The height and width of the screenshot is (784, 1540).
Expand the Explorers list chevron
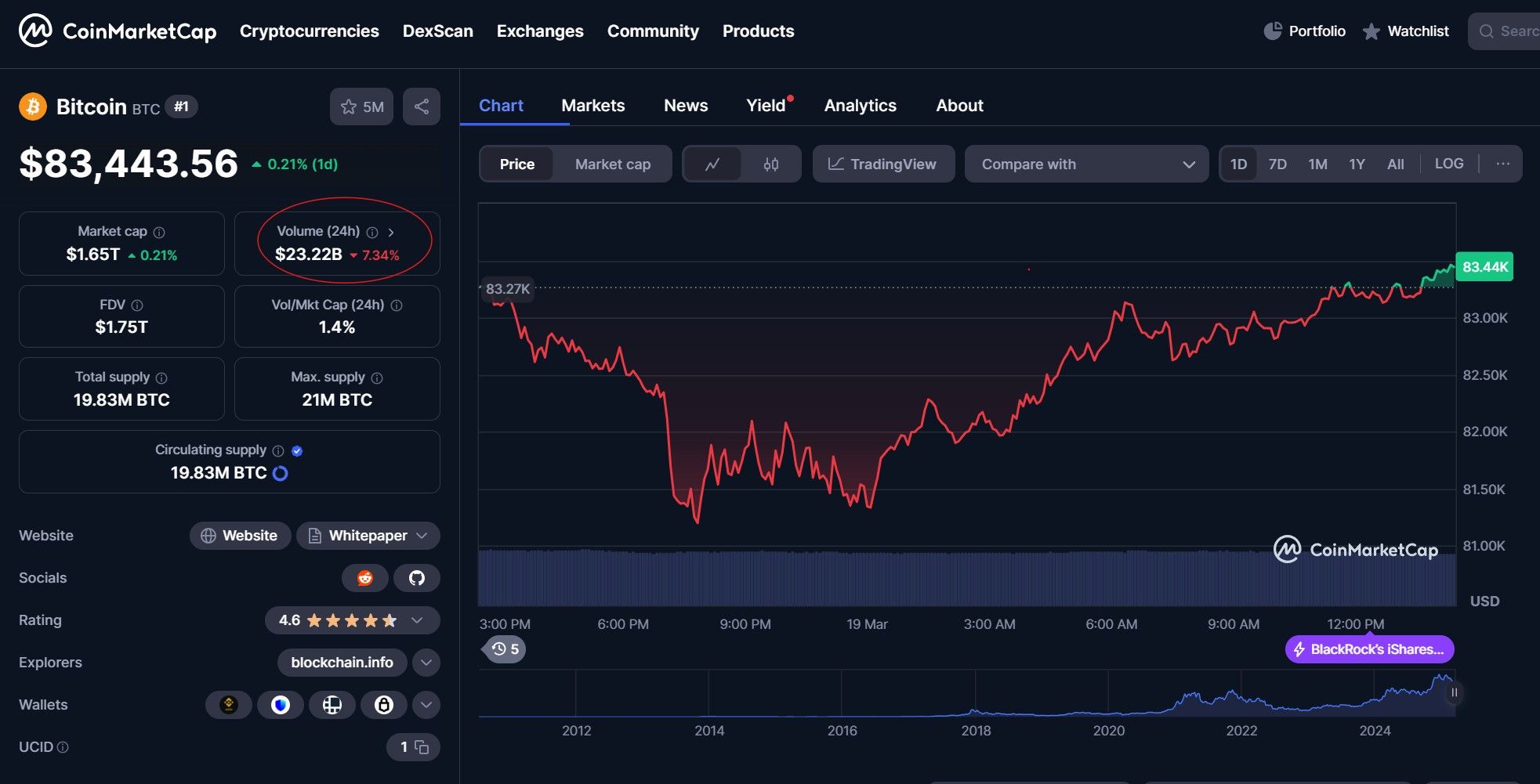(426, 663)
